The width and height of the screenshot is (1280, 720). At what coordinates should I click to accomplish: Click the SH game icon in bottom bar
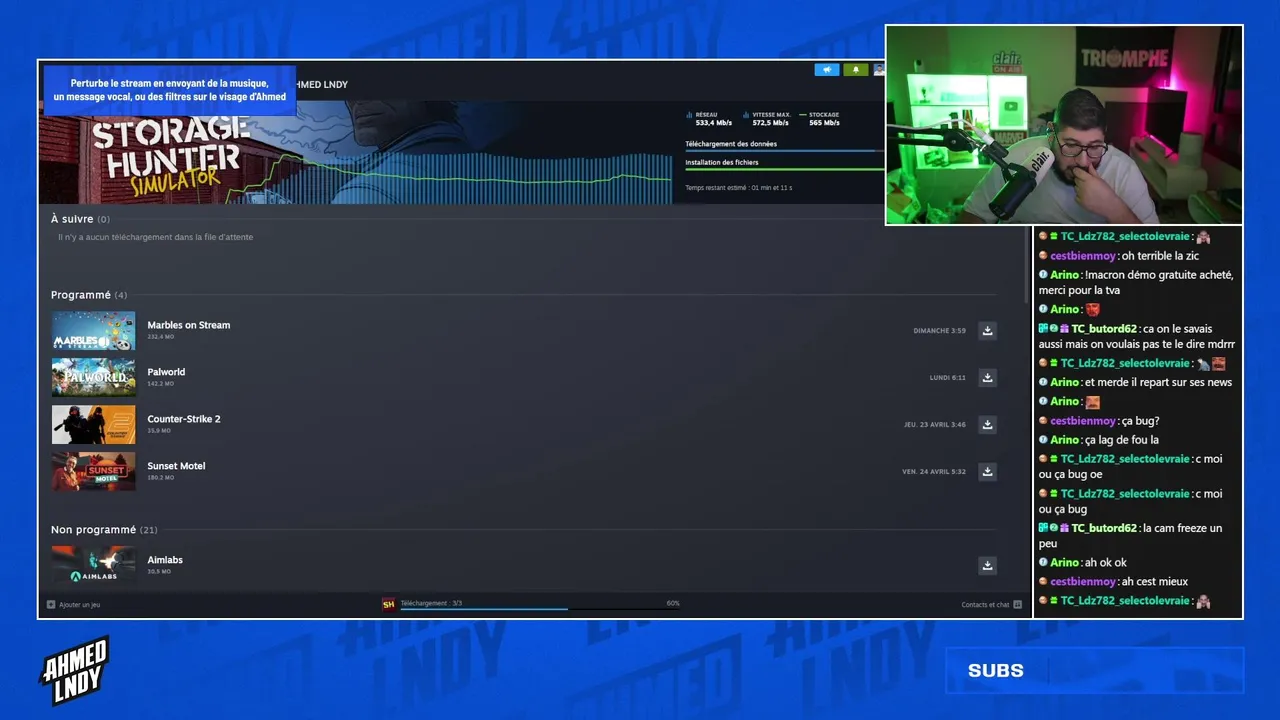388,604
